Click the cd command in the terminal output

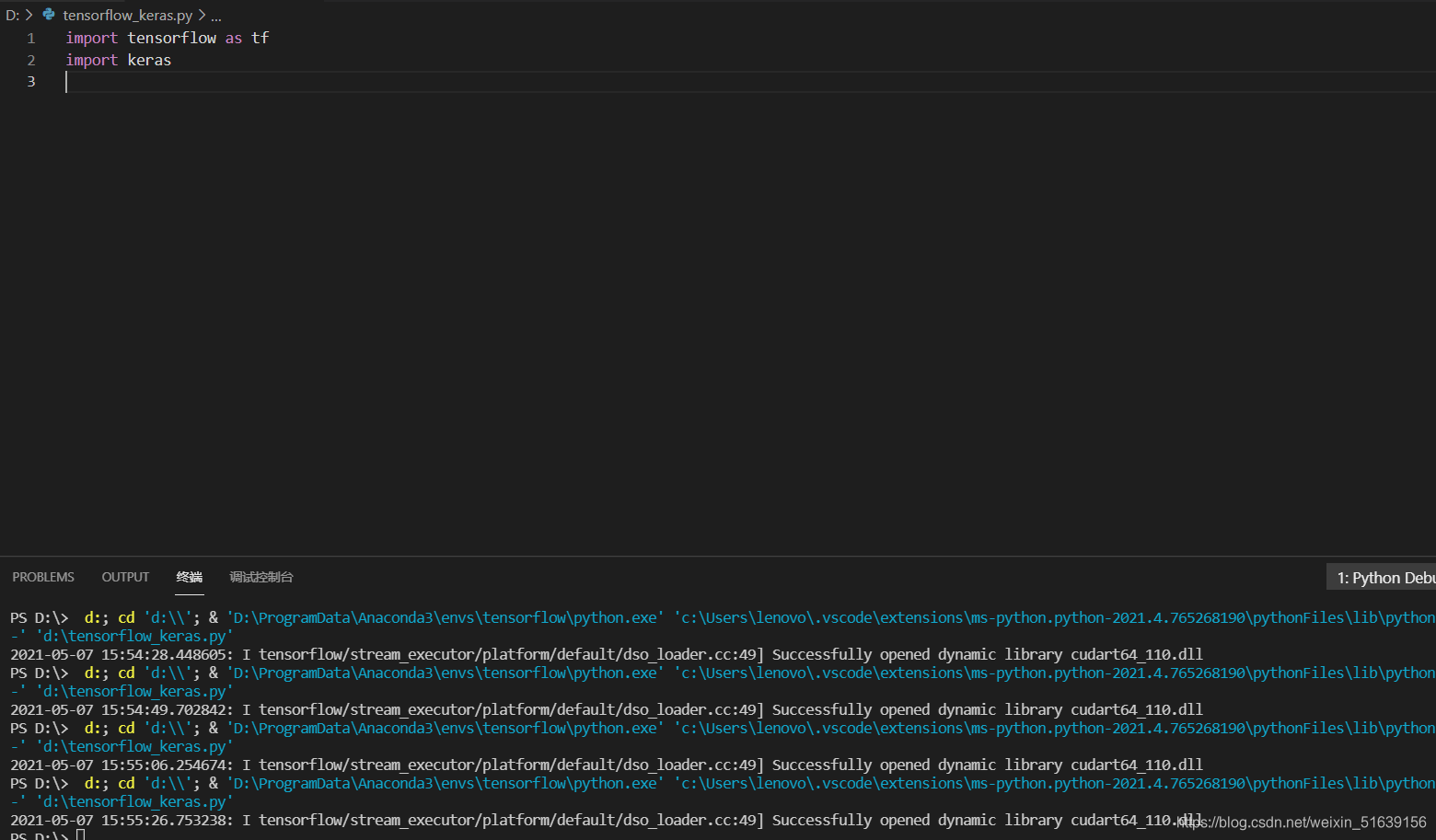pos(126,617)
